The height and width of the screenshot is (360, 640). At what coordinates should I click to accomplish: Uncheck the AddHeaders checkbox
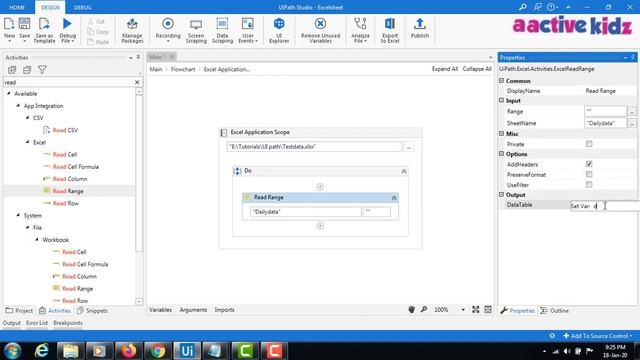coord(589,164)
